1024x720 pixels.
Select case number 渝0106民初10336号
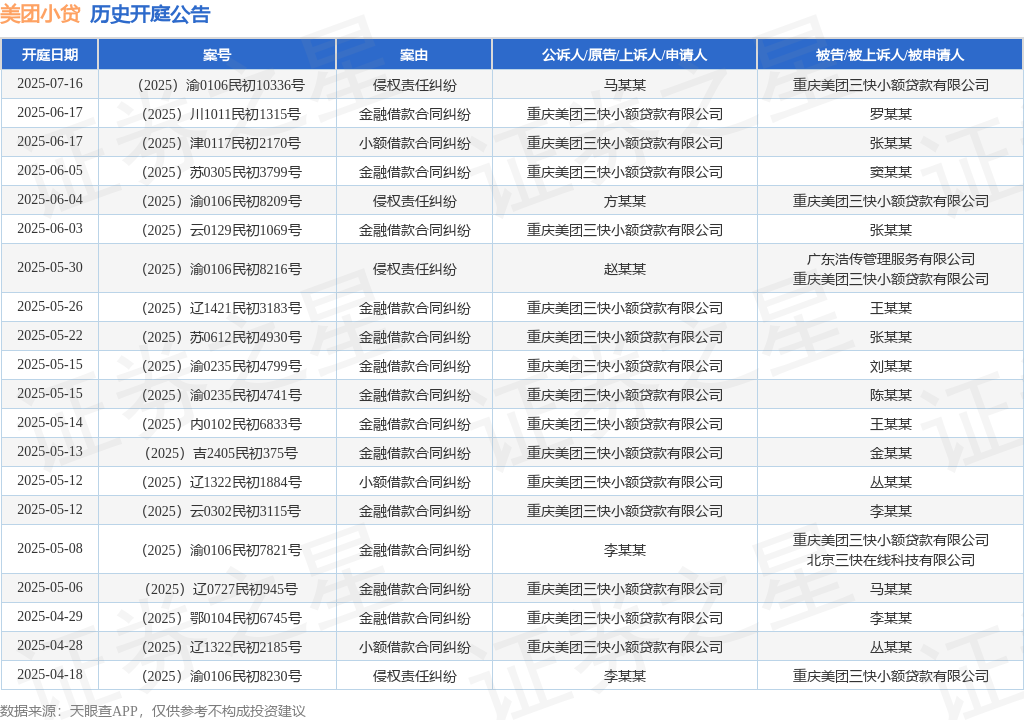(x=221, y=85)
